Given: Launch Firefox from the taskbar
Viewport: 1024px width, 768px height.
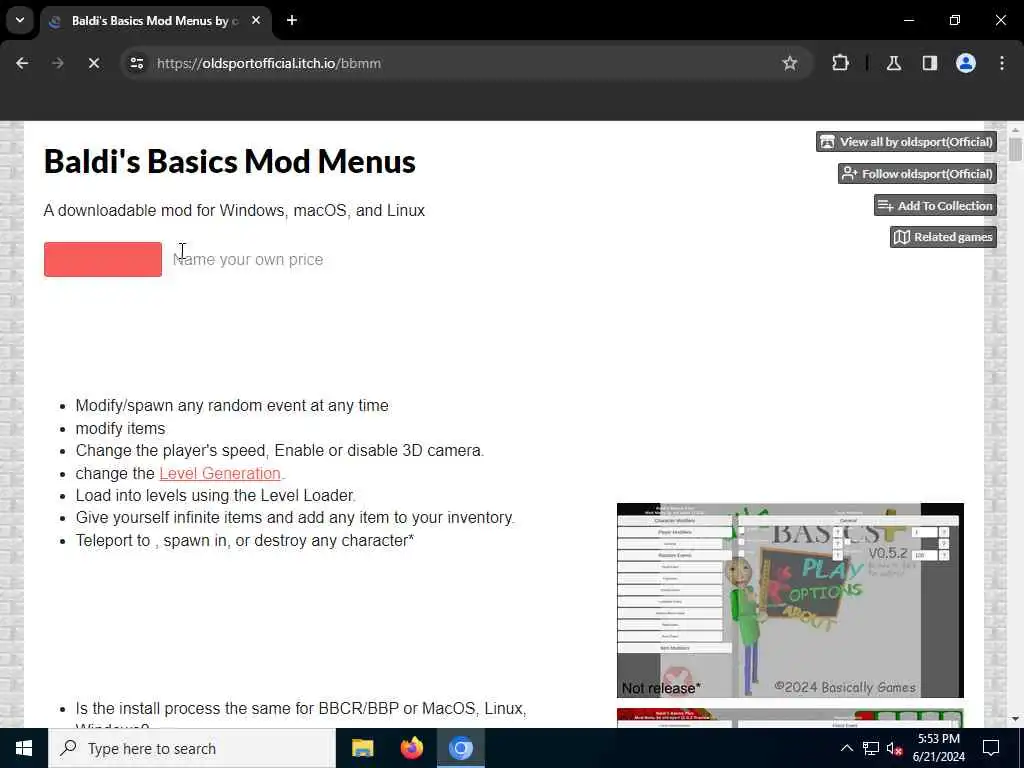Looking at the screenshot, I should coord(411,748).
